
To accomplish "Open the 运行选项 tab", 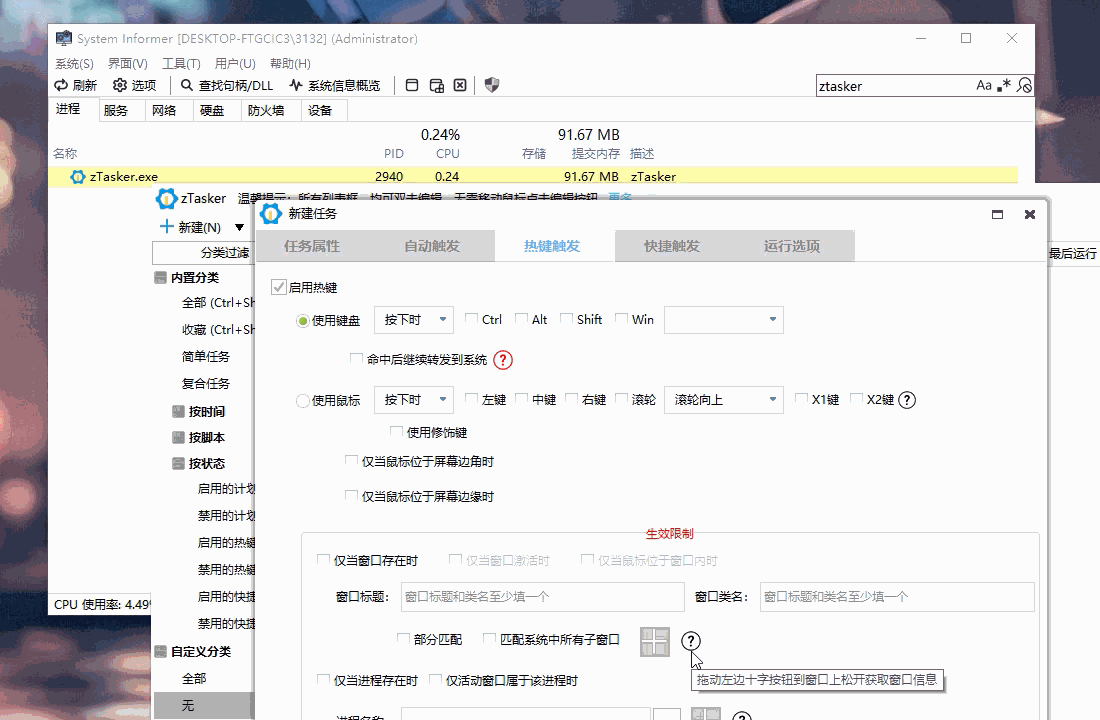I will (792, 246).
